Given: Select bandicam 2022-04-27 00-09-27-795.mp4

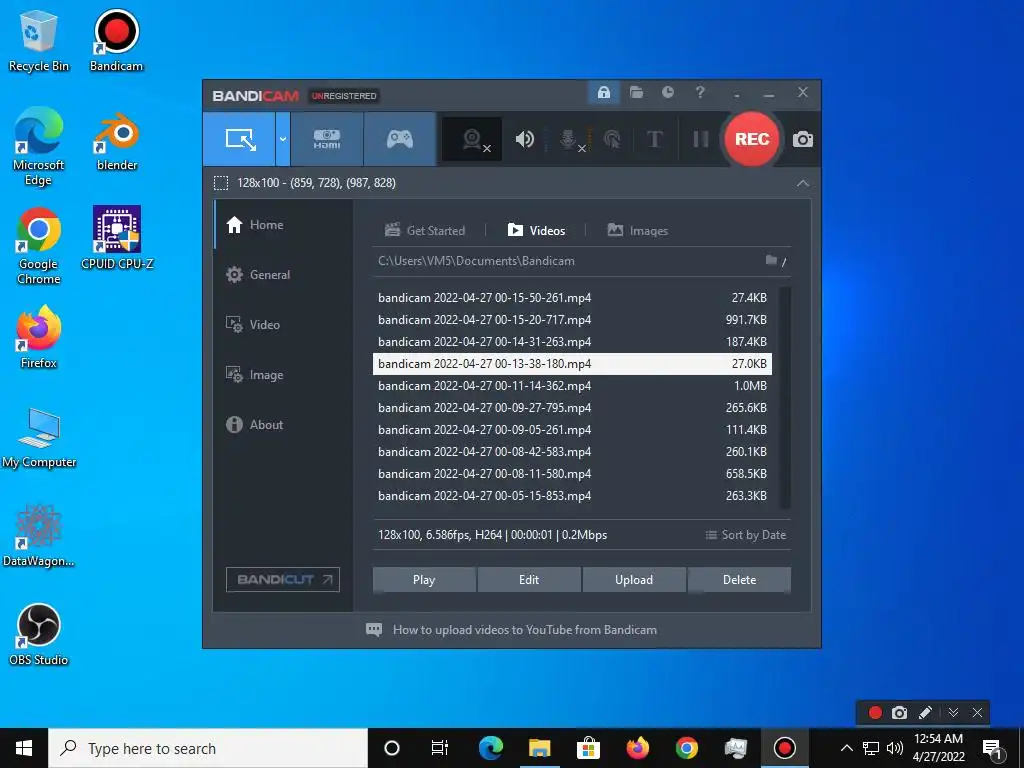Looking at the screenshot, I should click(572, 408).
